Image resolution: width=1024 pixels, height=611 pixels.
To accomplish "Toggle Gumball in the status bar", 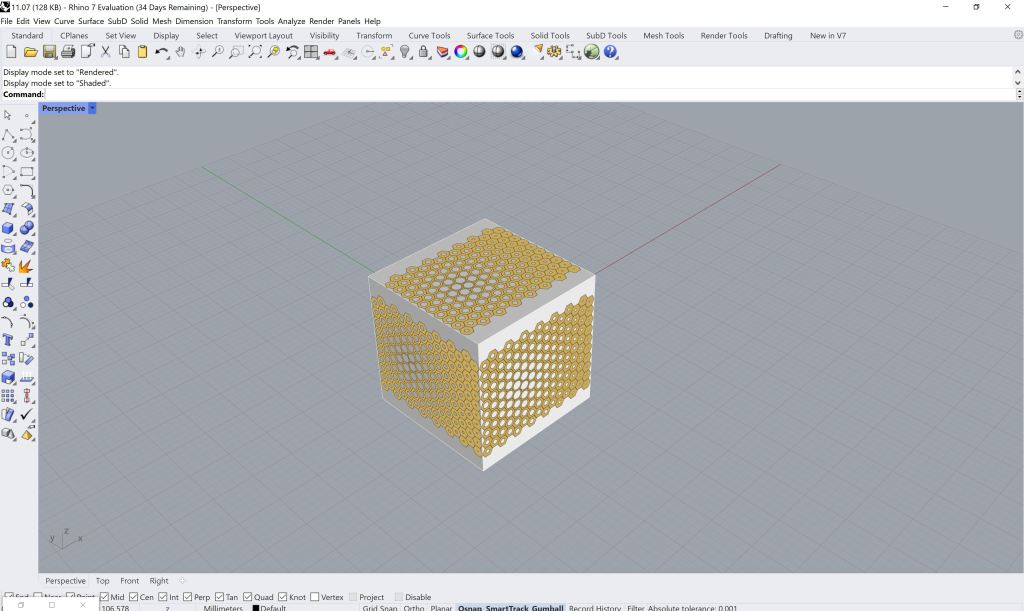I will click(x=547, y=608).
